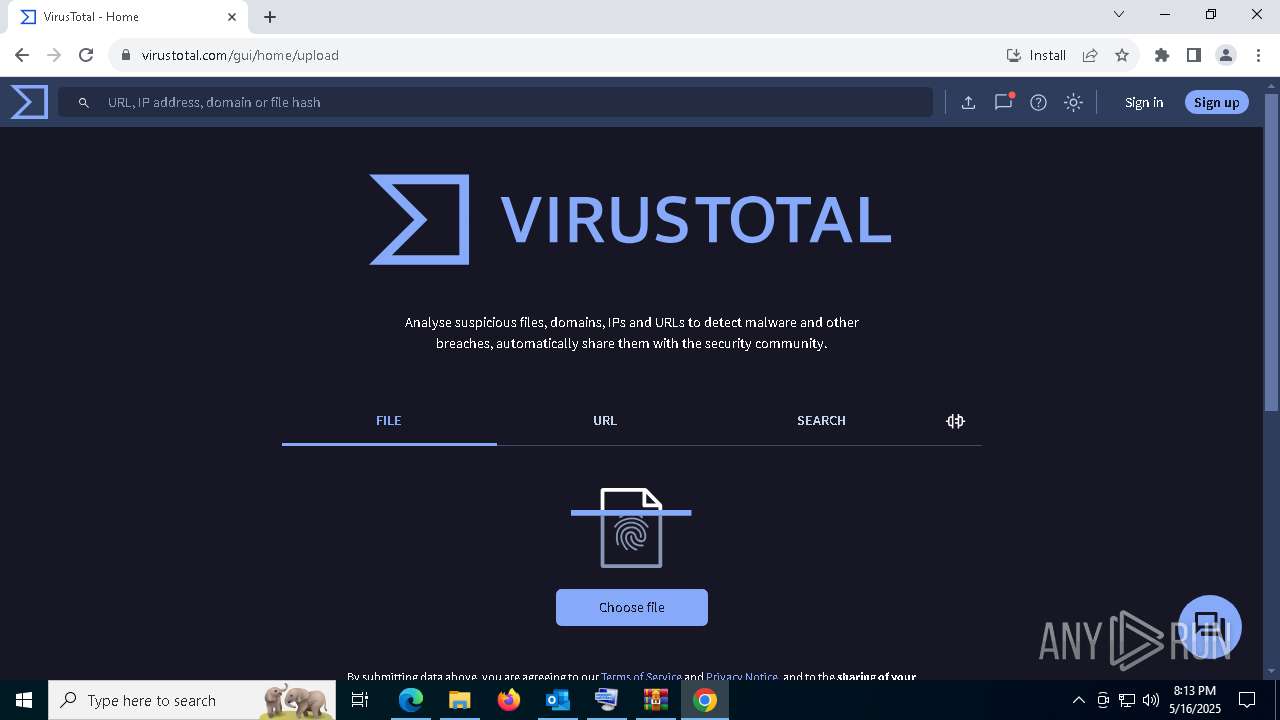Open the notifications chat icon in the header

pos(1003,102)
